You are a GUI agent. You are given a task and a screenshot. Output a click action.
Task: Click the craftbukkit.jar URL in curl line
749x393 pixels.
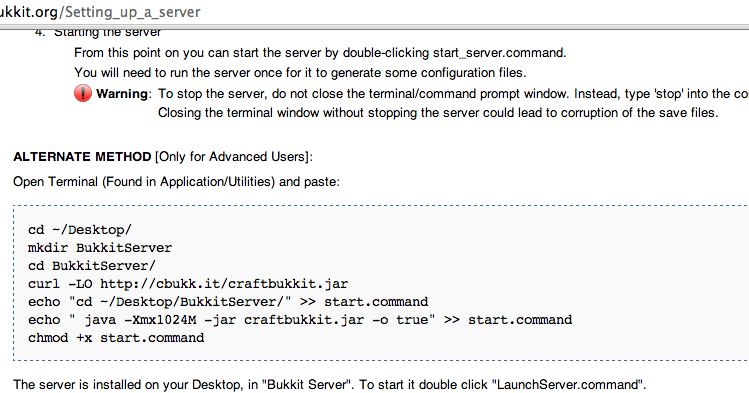pyautogui.click(x=224, y=284)
